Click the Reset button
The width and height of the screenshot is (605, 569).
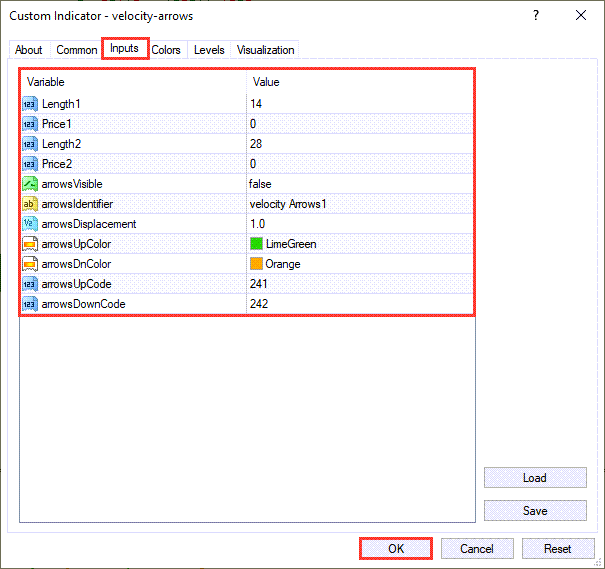tap(557, 548)
